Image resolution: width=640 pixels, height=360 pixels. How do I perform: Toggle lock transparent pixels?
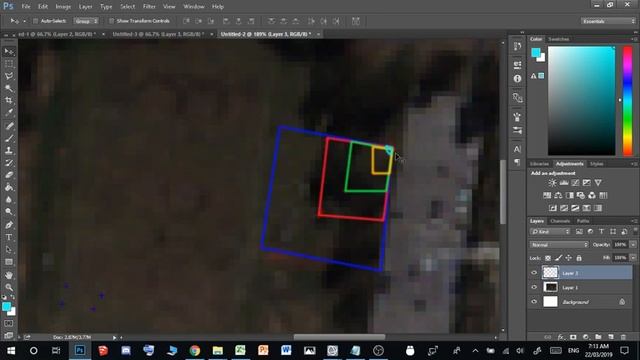(548, 258)
